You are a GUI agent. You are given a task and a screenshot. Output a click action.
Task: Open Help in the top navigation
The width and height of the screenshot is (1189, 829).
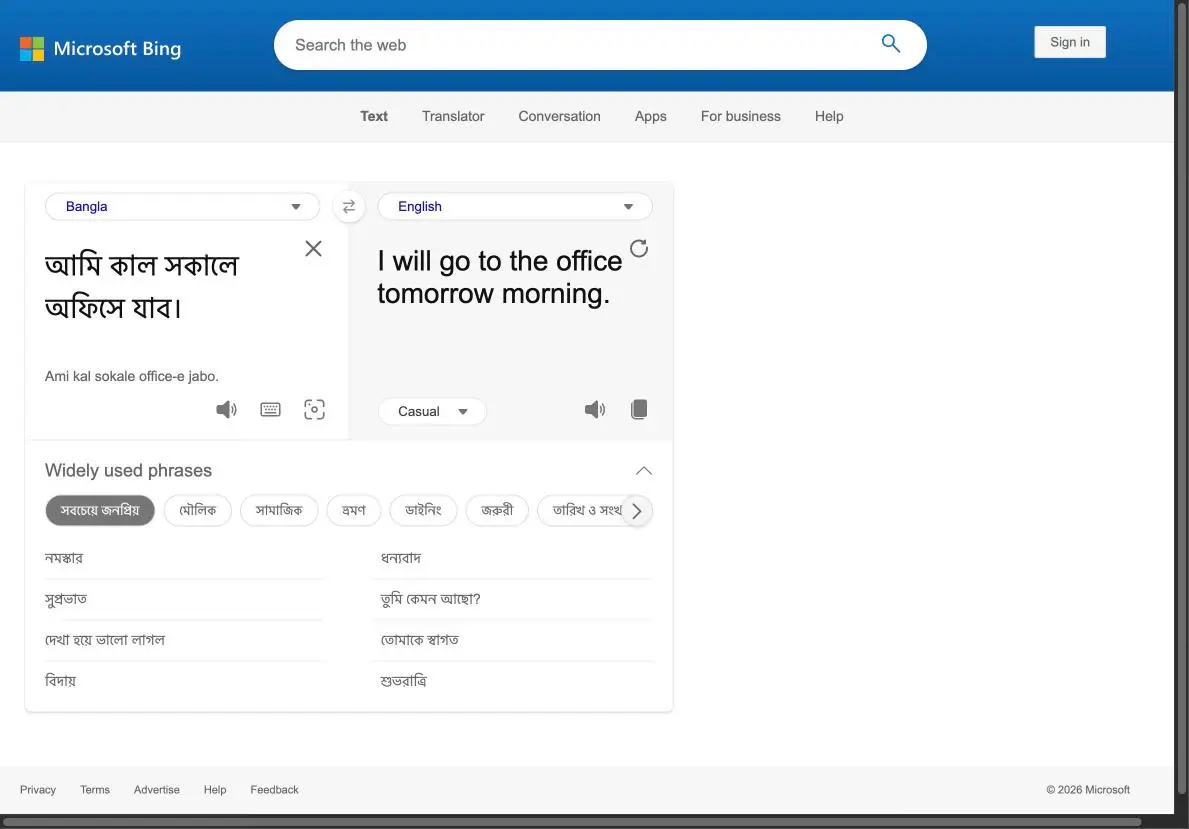pos(829,116)
